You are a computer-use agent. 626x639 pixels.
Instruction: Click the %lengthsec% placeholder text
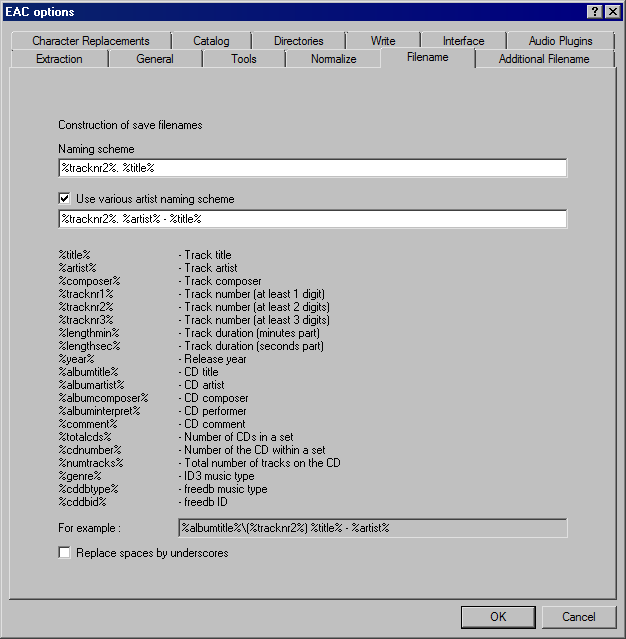[89, 346]
